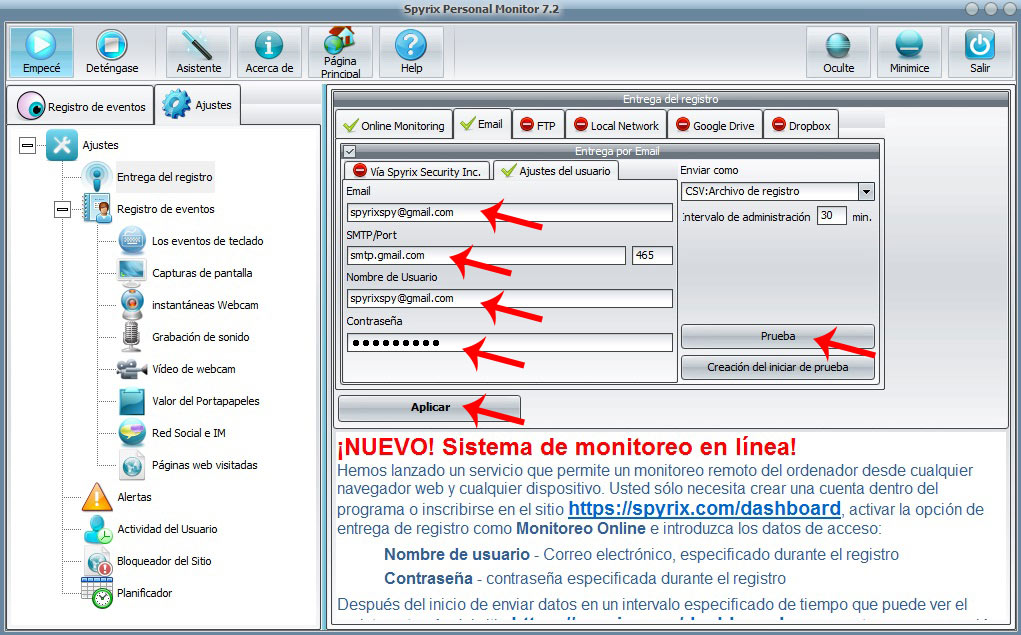Collapse the Ajustes tree root
1021x635 pixels.
click(x=27, y=145)
